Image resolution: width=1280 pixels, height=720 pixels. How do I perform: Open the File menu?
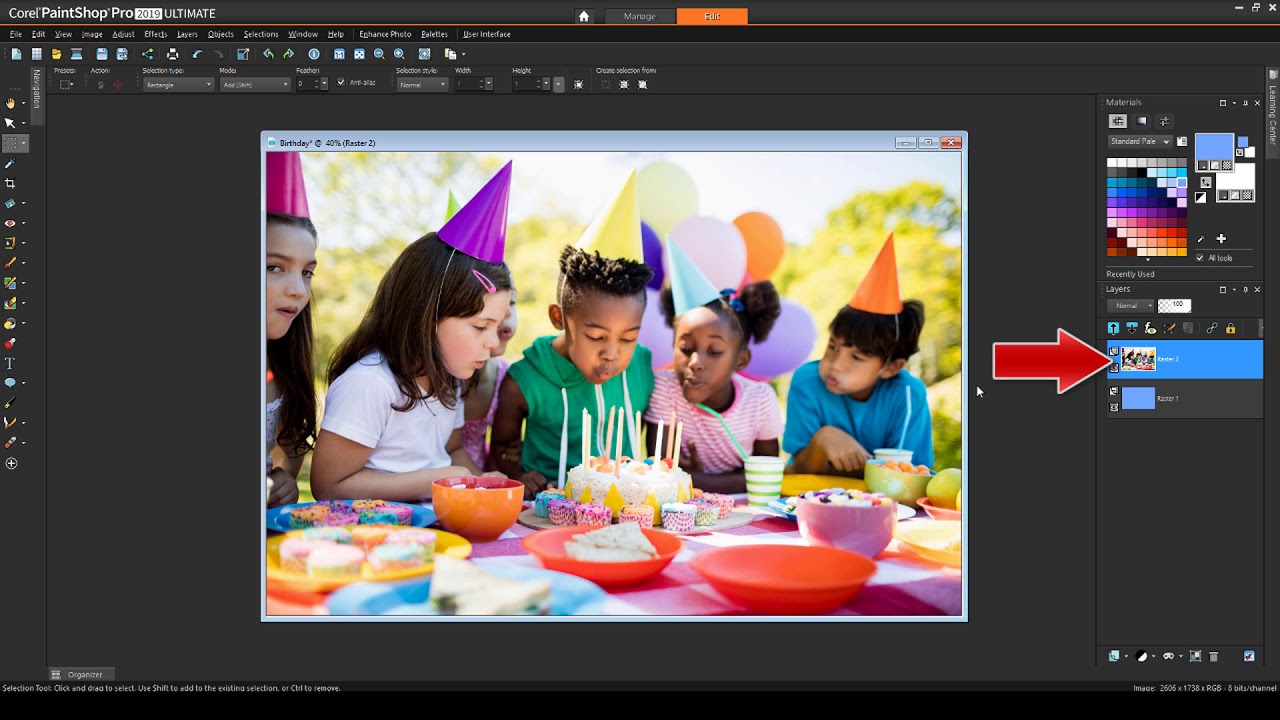coord(15,34)
